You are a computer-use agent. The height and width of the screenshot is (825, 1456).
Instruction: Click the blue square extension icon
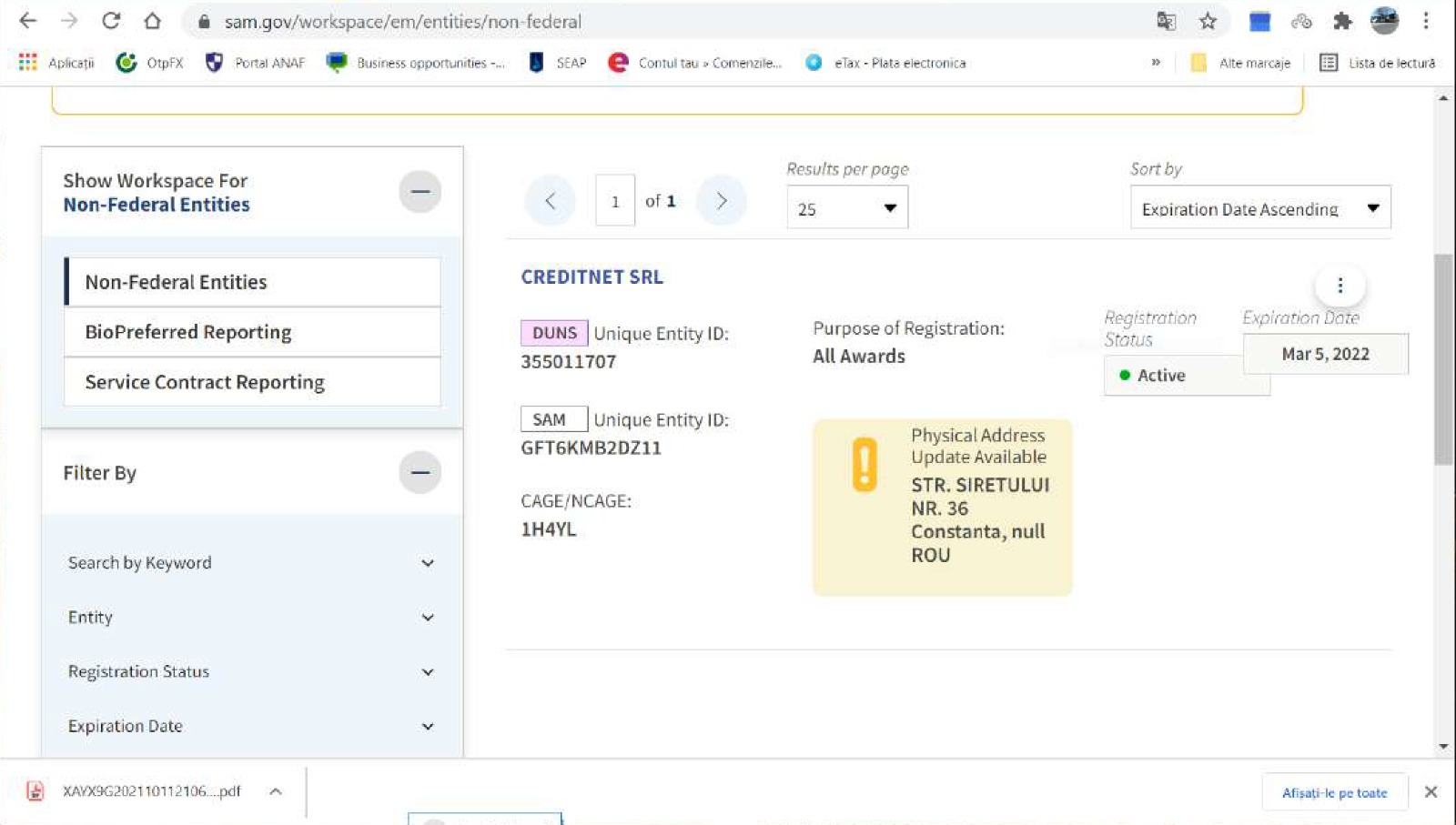[1259, 21]
